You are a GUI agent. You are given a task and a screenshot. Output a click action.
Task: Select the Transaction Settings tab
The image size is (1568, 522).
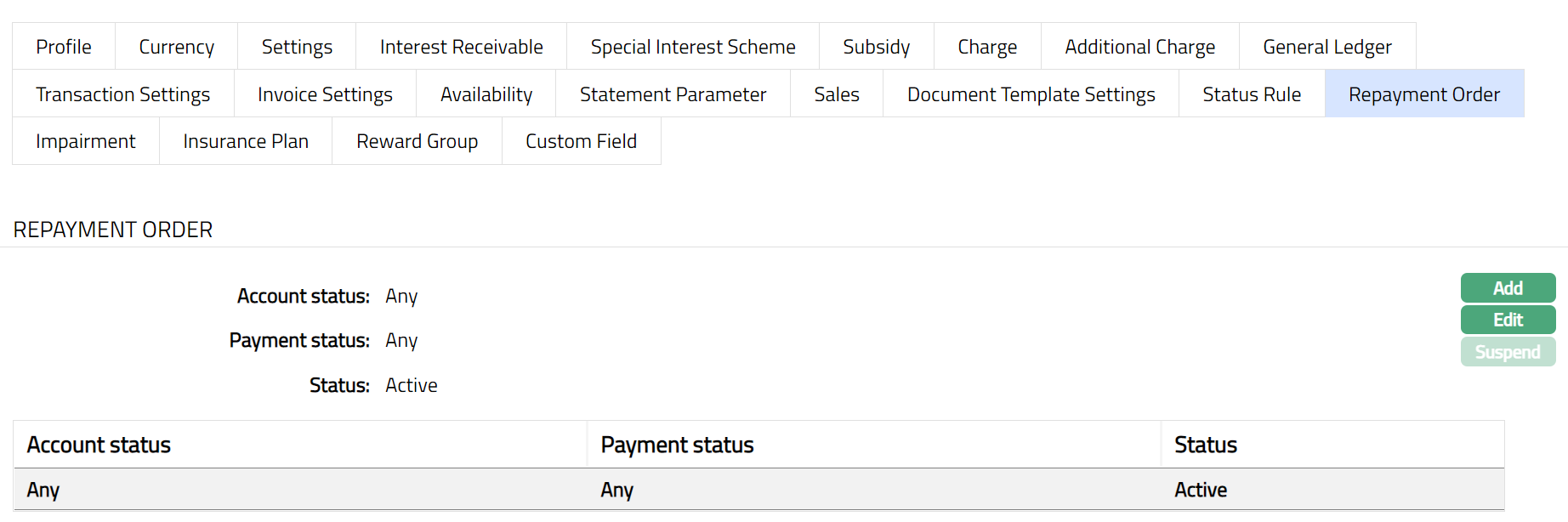point(122,94)
